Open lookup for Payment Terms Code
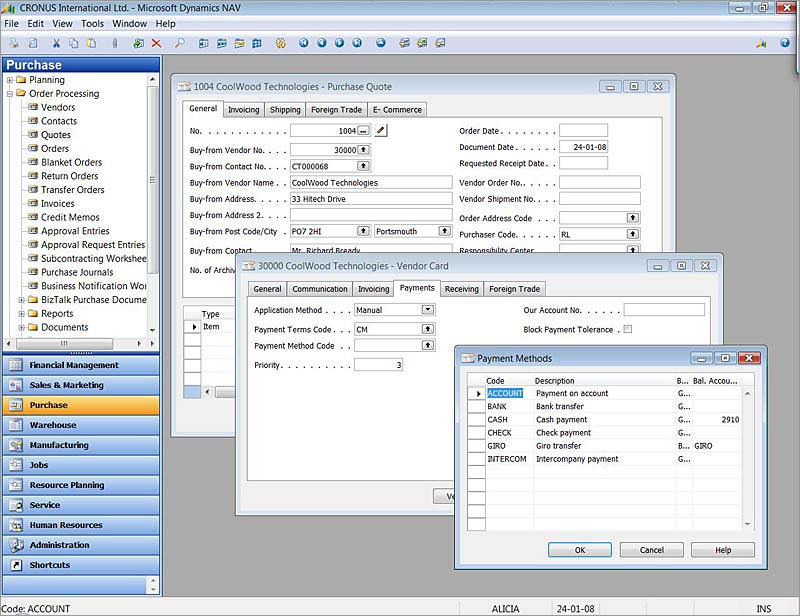Screen dimensions: 800x616 click(428, 328)
